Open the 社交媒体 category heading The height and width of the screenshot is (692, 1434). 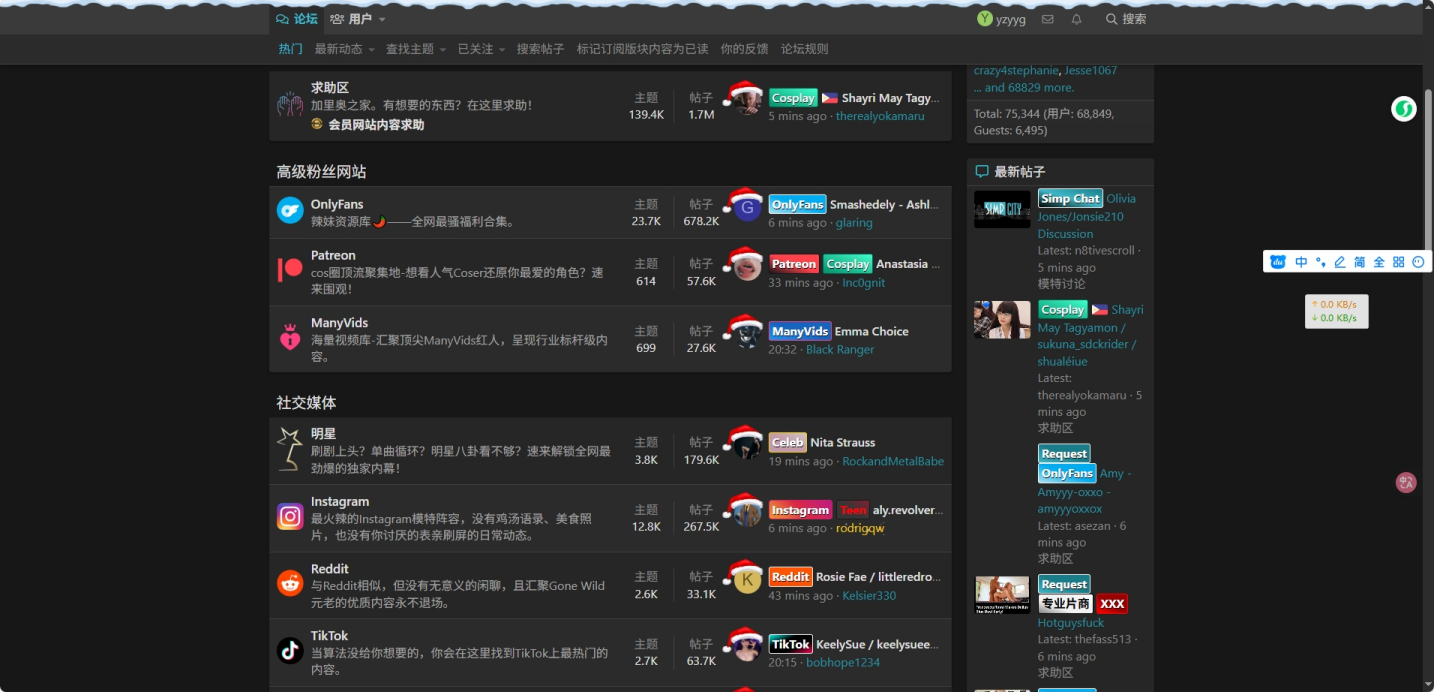coord(306,403)
